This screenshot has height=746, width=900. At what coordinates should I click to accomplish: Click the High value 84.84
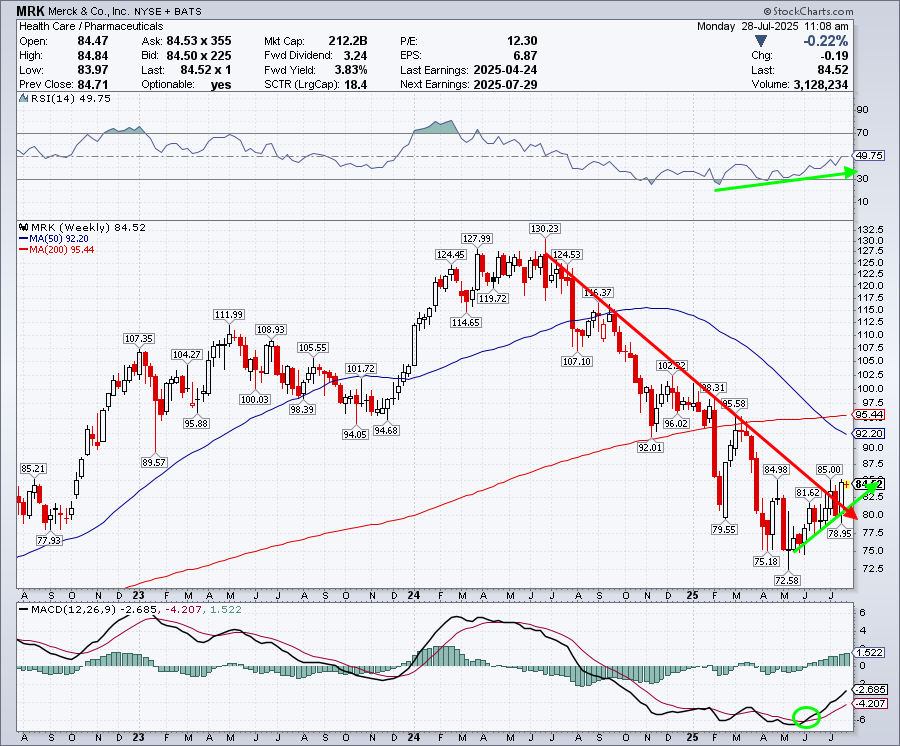click(93, 56)
